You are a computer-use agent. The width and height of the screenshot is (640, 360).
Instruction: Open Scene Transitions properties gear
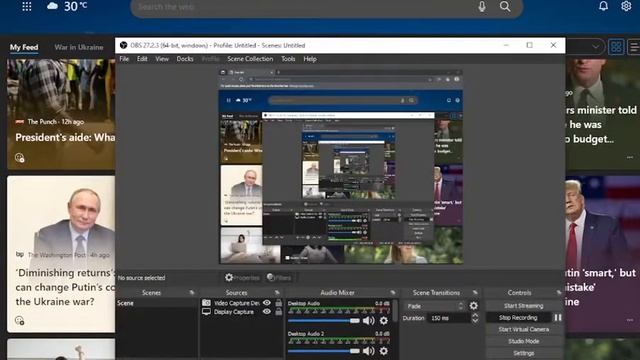(x=473, y=306)
